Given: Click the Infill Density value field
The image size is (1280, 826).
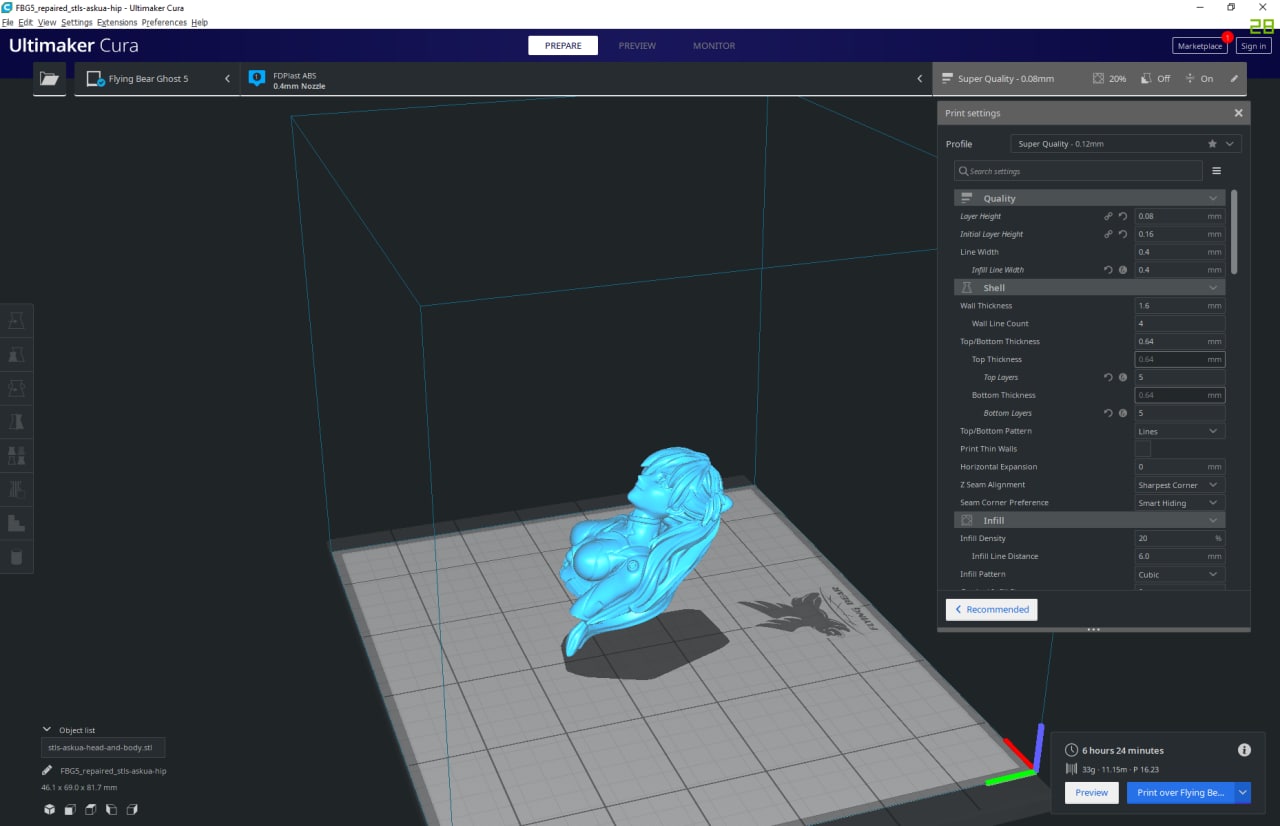Looking at the screenshot, I should pos(1180,538).
